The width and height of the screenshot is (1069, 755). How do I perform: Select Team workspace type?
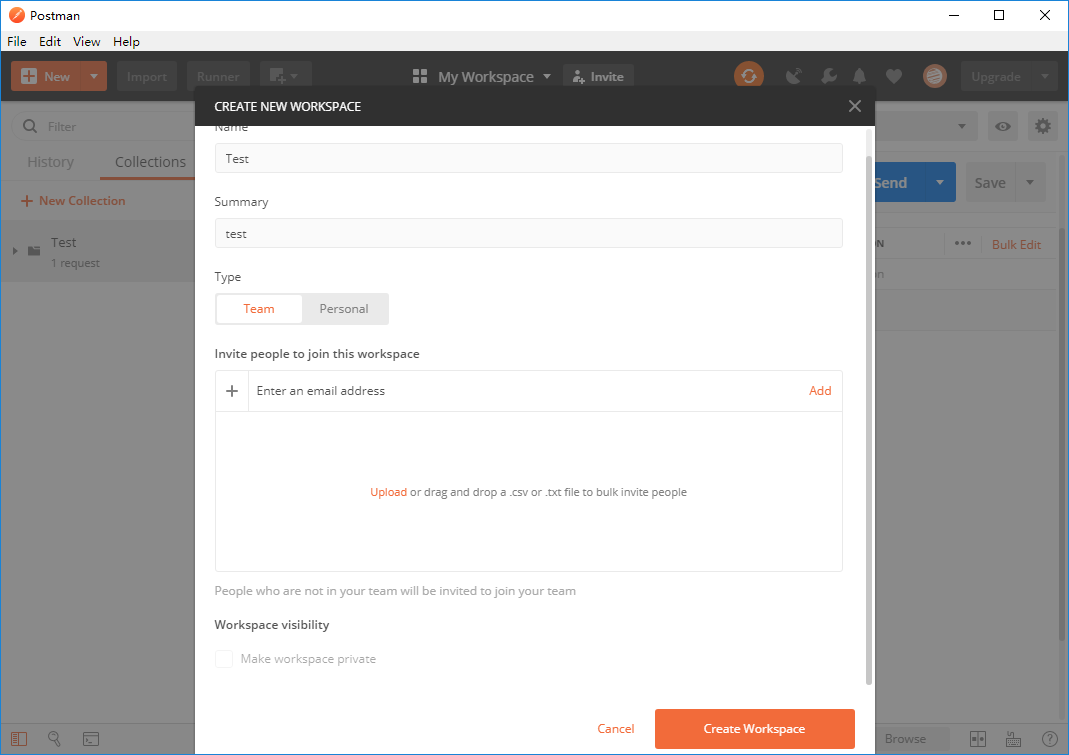coord(259,309)
